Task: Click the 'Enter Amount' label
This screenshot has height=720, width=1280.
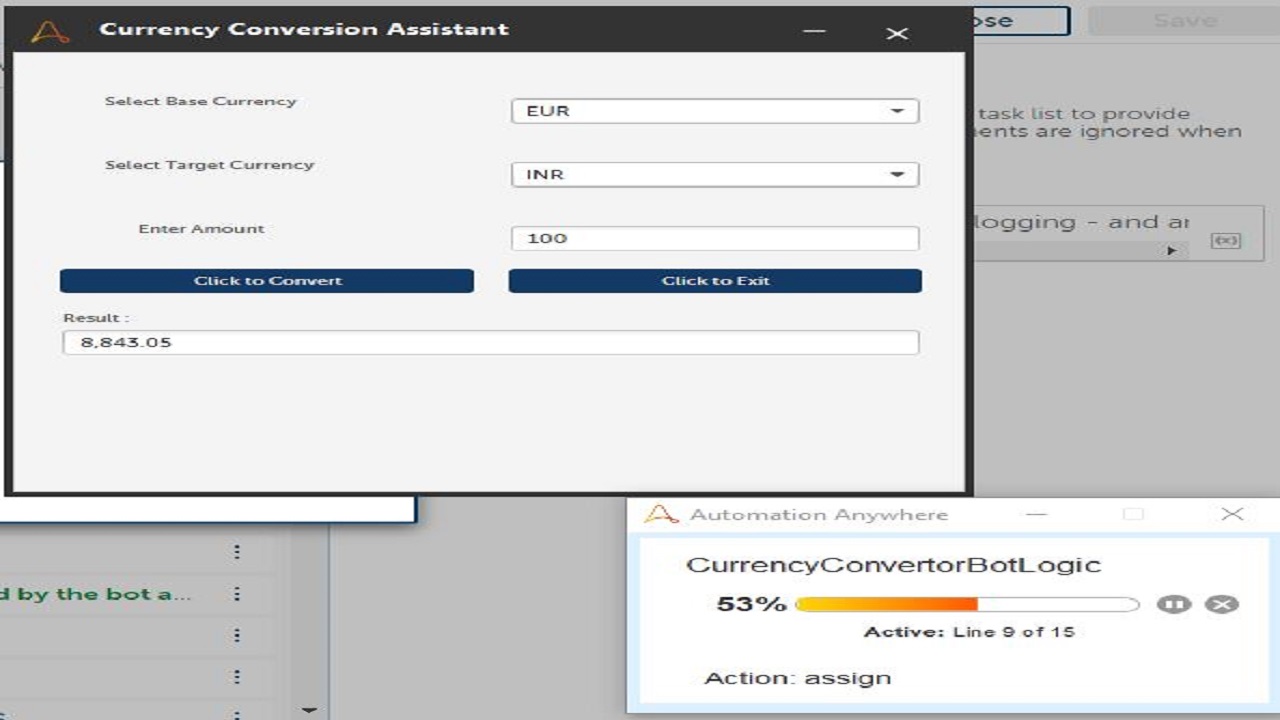Action: click(x=202, y=229)
